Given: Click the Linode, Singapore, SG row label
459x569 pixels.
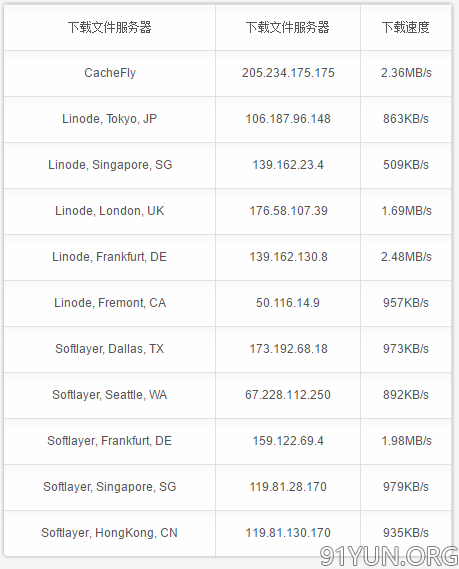Looking at the screenshot, I should click(x=110, y=165).
